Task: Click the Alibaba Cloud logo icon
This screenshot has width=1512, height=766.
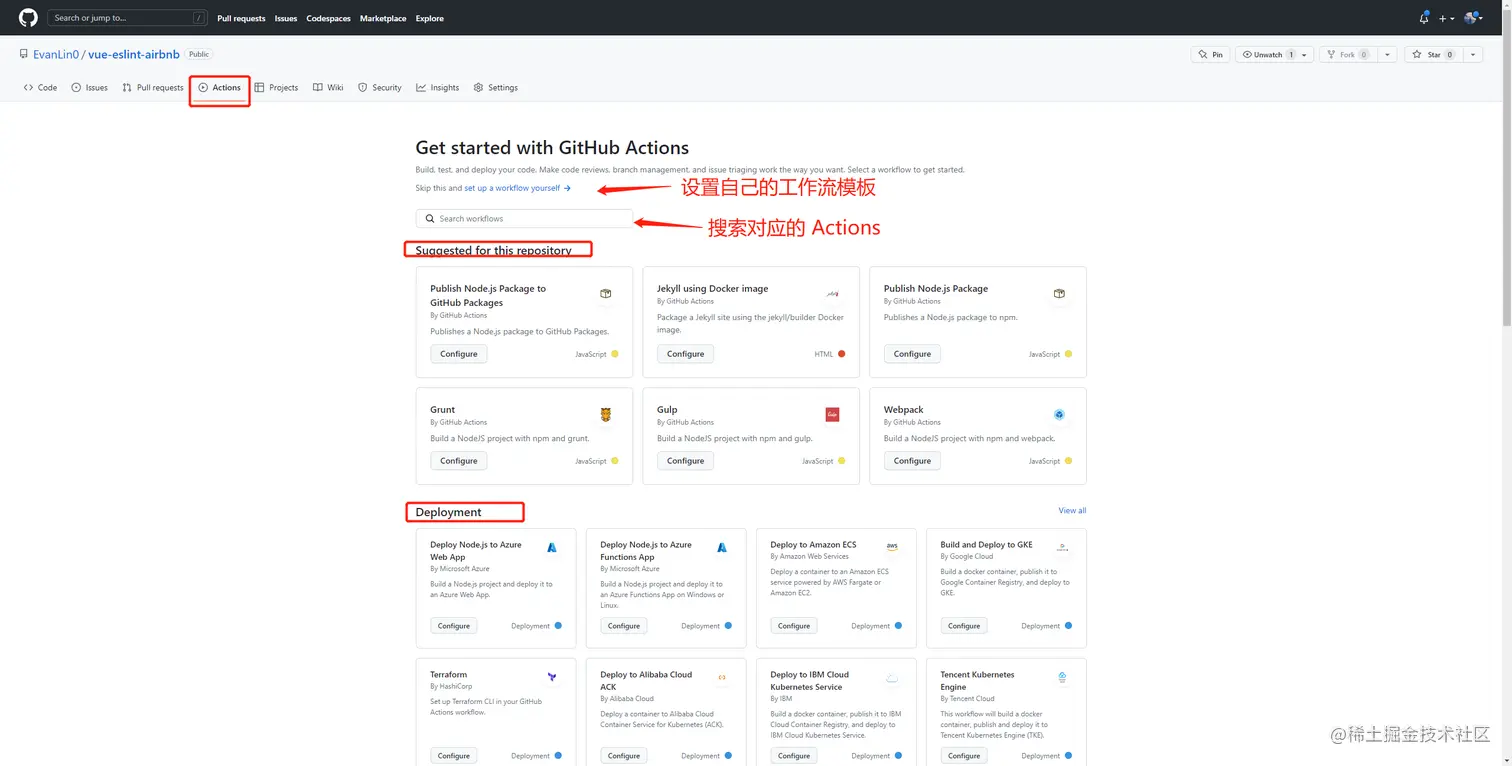Action: point(722,677)
